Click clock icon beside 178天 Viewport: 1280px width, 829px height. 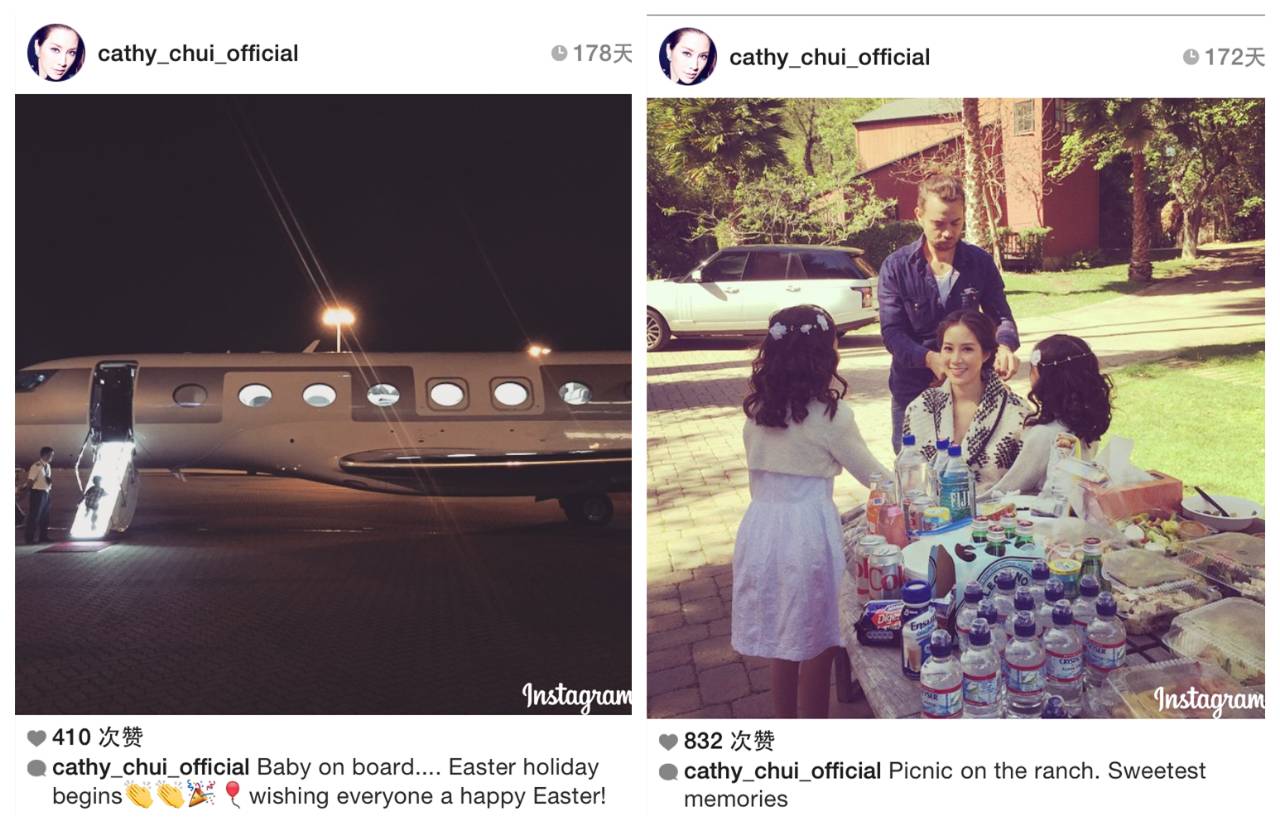tap(559, 53)
